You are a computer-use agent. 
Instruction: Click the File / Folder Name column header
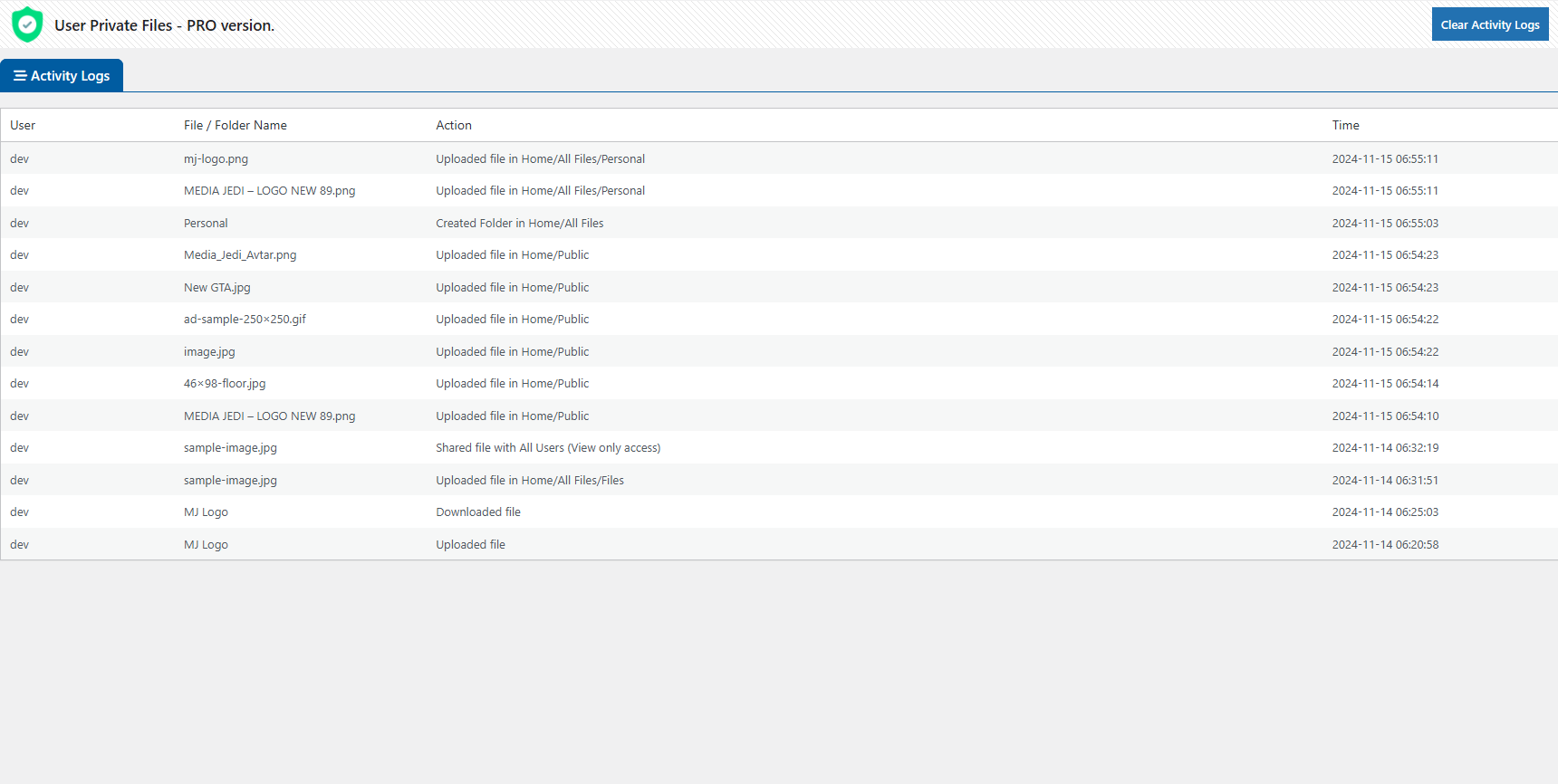pos(235,126)
